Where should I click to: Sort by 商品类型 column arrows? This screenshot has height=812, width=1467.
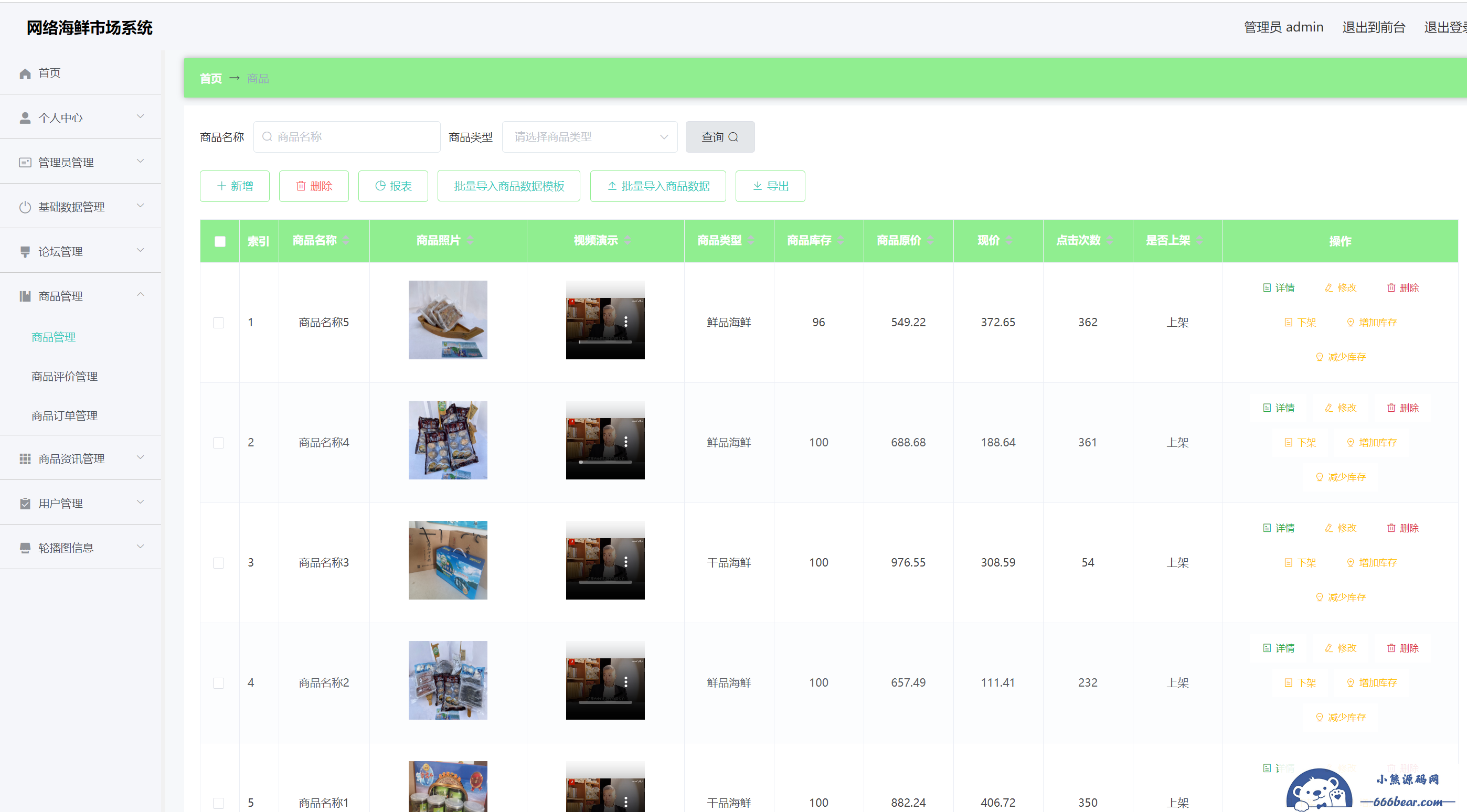(751, 240)
